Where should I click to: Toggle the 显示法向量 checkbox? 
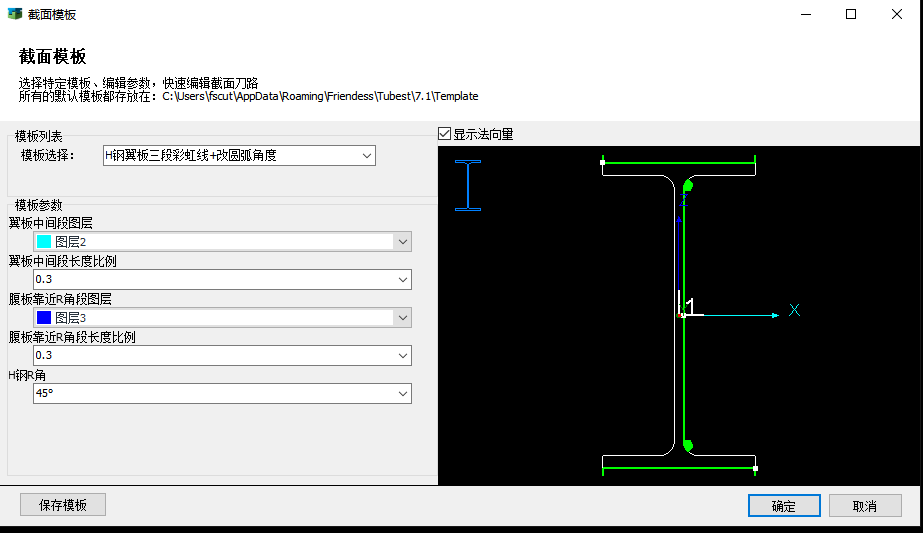pos(445,134)
